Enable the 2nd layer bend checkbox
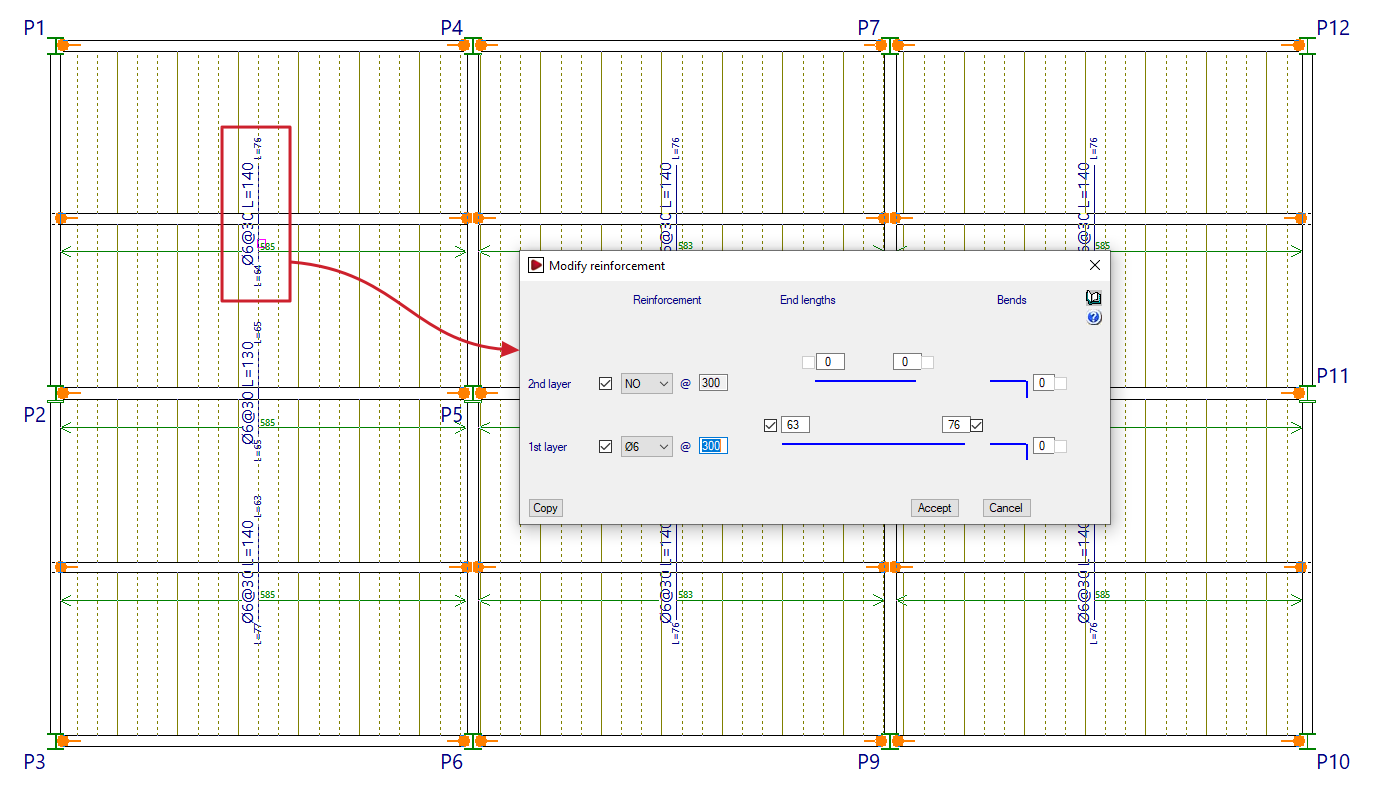The image size is (1374, 796). (1061, 383)
